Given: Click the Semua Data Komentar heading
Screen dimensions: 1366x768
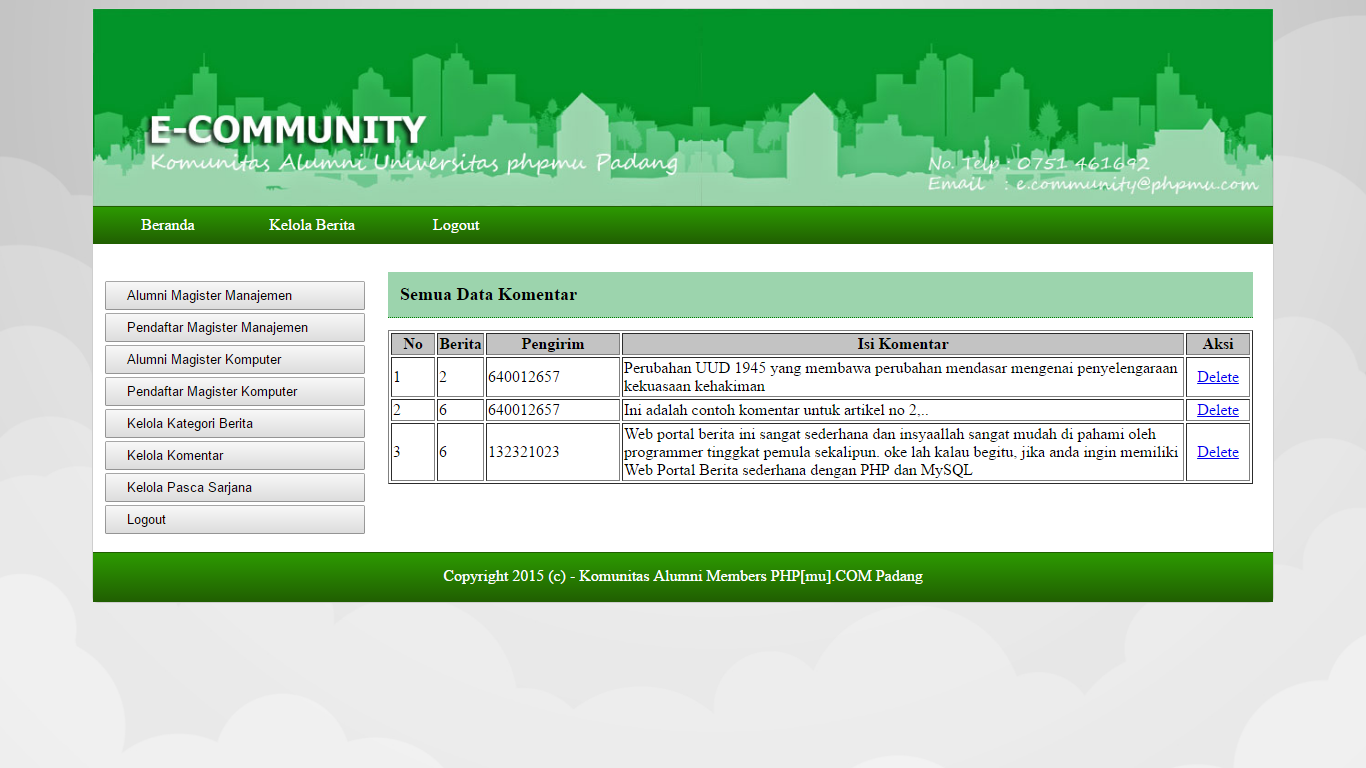Looking at the screenshot, I should (488, 295).
